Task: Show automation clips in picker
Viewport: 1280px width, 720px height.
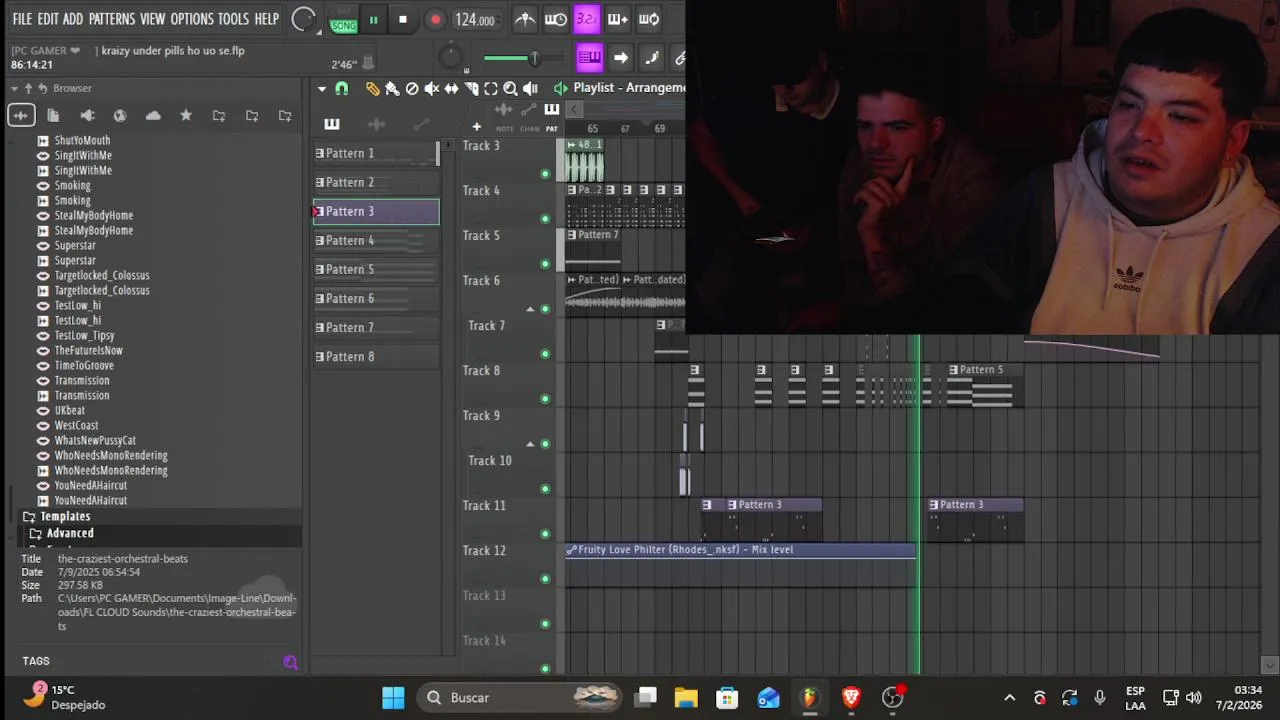Action: pos(421,124)
